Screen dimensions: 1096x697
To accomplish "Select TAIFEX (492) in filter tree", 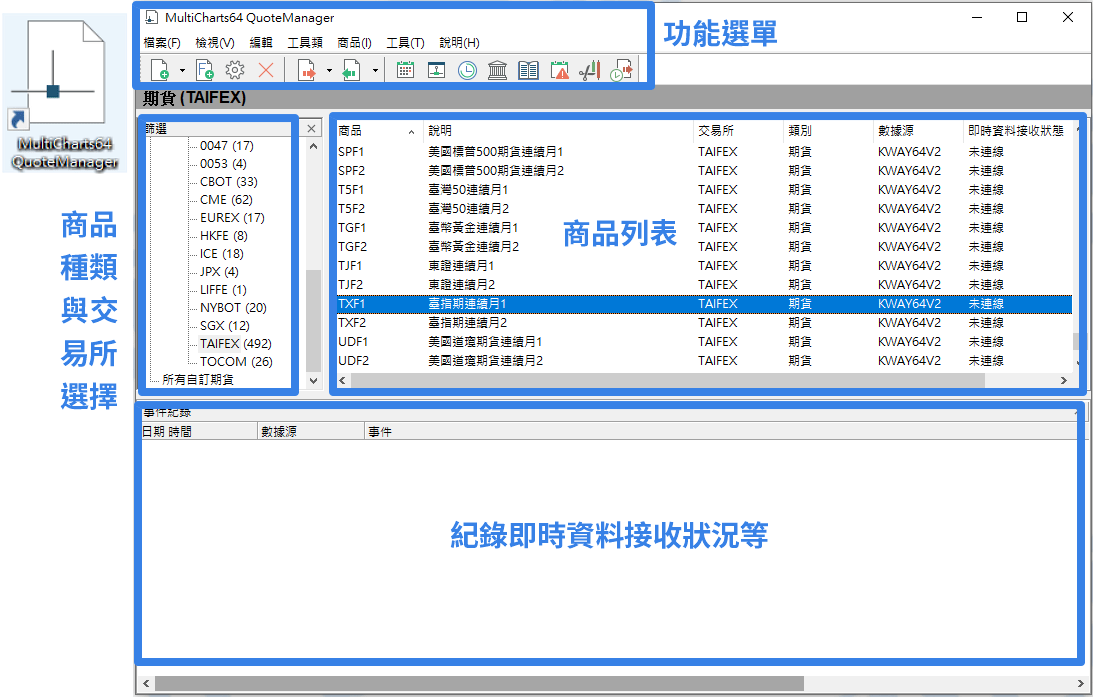I will point(236,344).
